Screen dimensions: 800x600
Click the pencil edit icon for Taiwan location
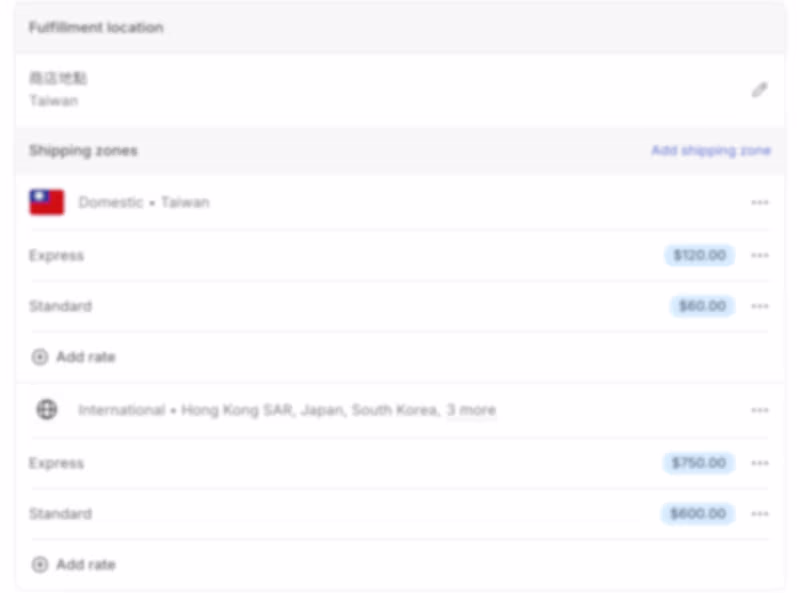coord(760,90)
